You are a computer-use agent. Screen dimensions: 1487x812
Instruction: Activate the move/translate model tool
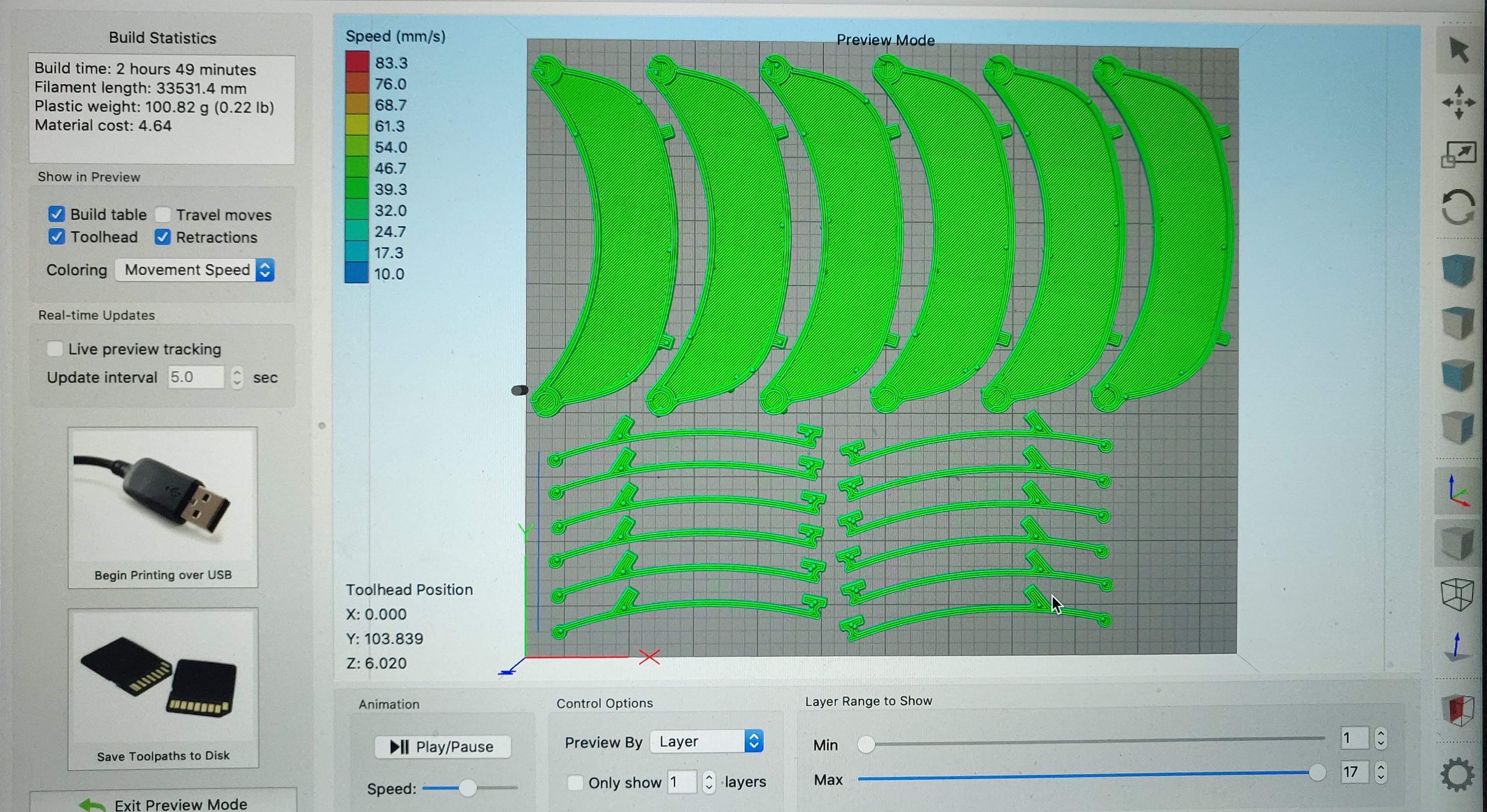point(1458,103)
